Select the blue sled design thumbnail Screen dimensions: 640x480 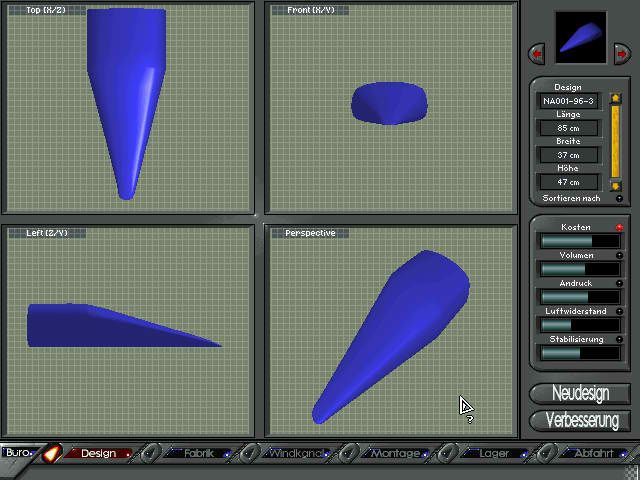pos(580,39)
